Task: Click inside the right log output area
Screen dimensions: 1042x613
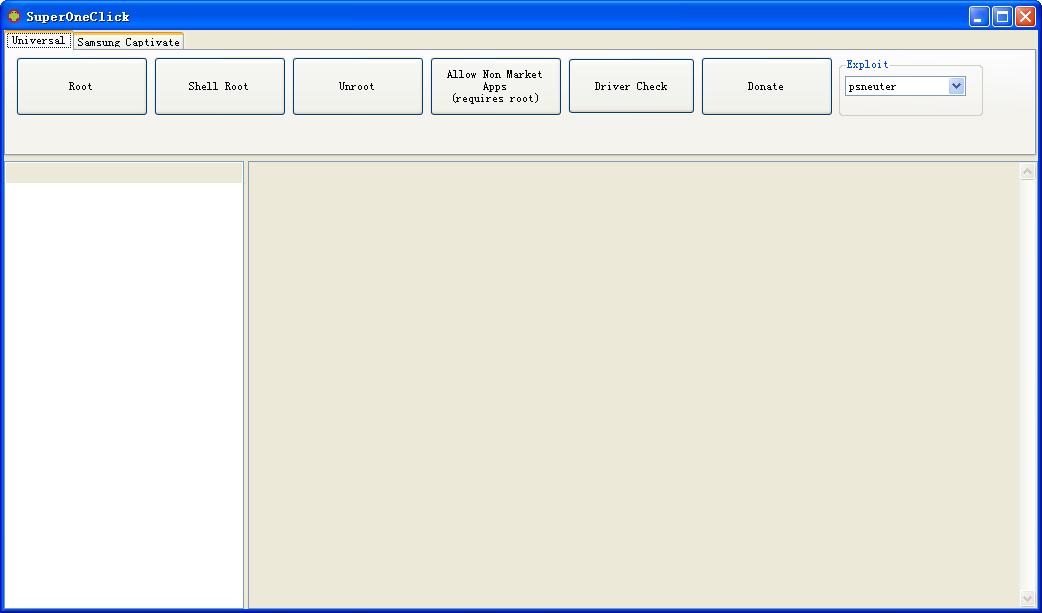Action: [x=633, y=385]
